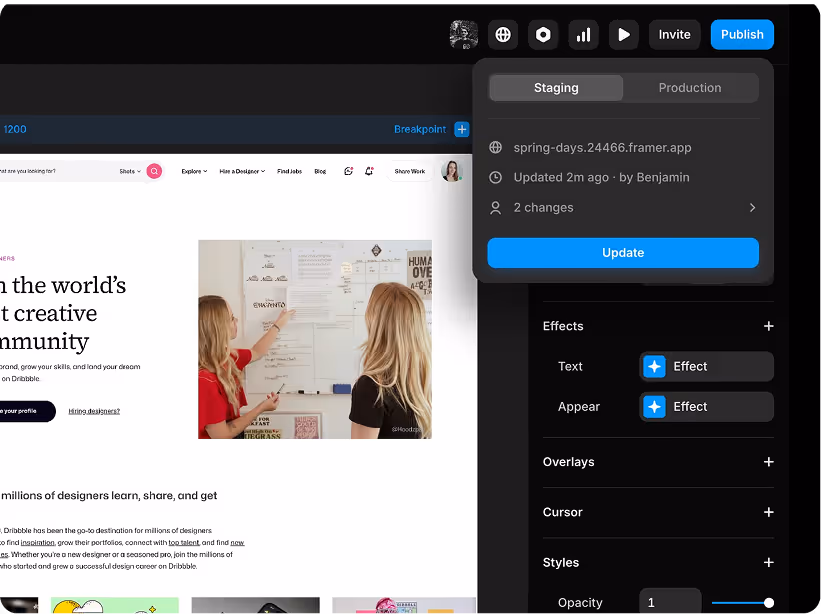Add a style with Styles plus
The height and width of the screenshot is (614, 821).
[x=768, y=562]
